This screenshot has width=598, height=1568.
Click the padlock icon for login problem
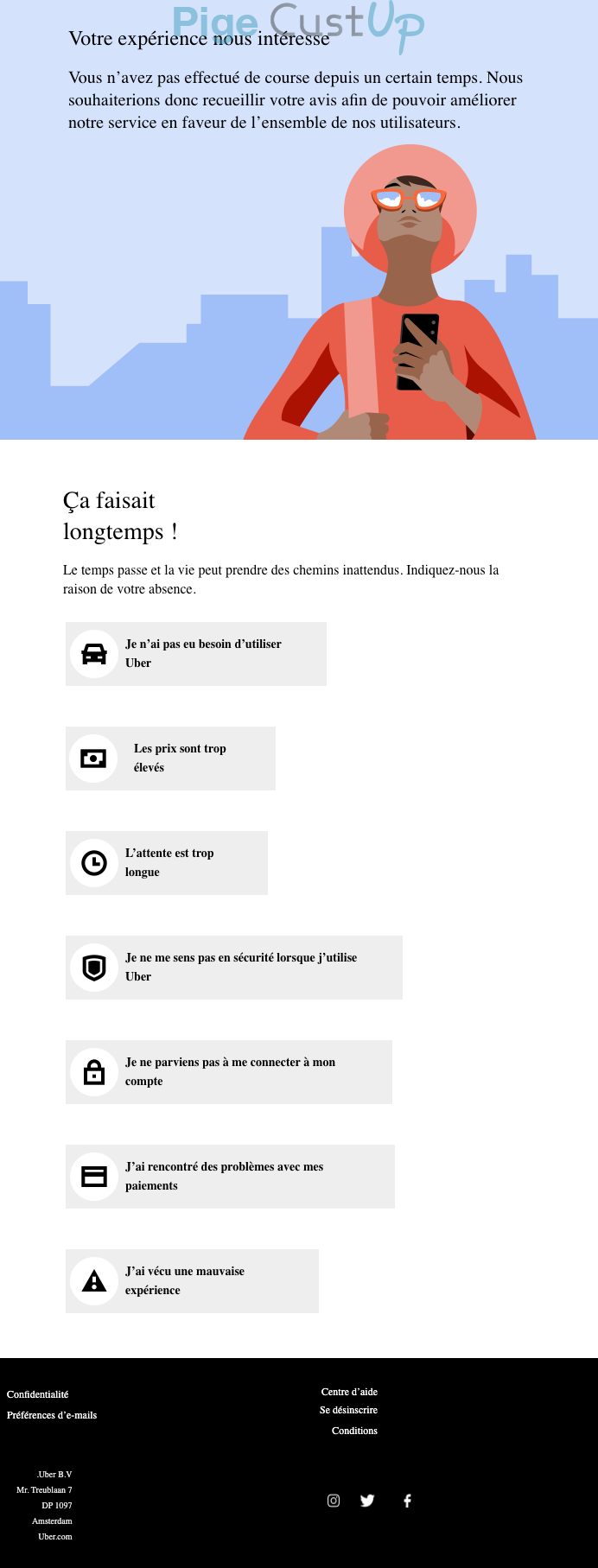[93, 1072]
